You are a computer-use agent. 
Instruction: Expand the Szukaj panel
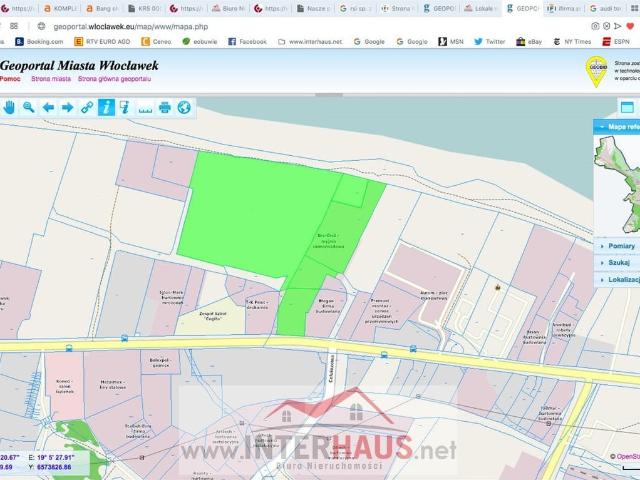pyautogui.click(x=617, y=263)
